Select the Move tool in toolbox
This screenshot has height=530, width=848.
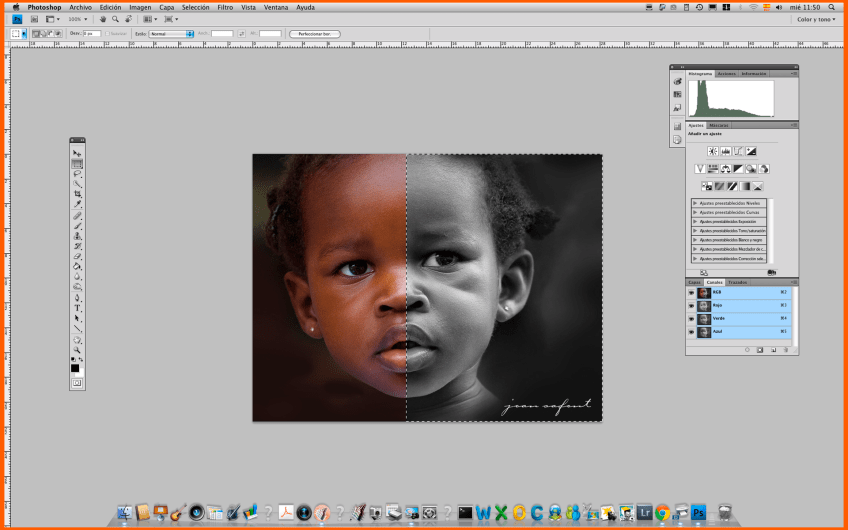[77, 153]
